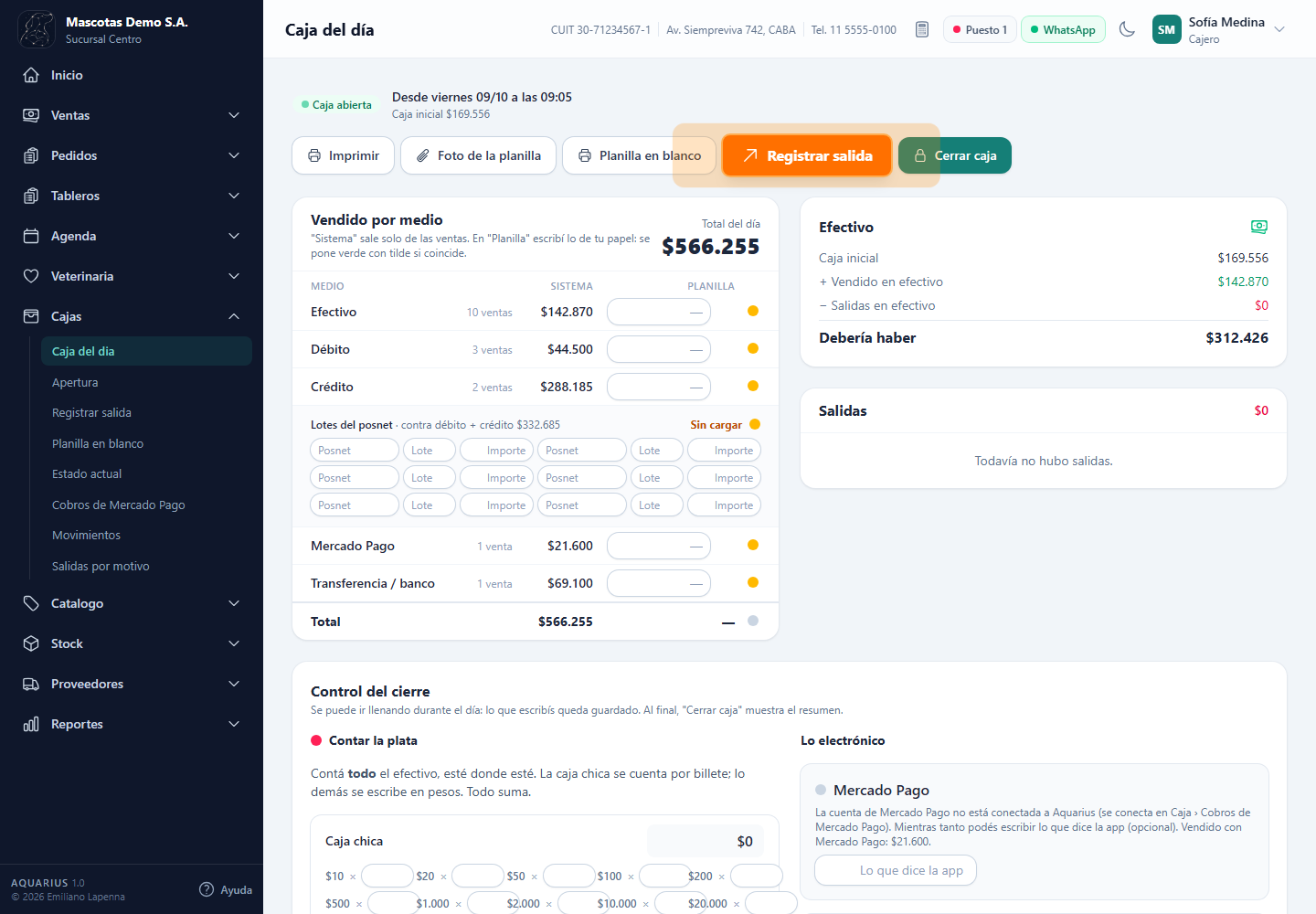Image resolution: width=1316 pixels, height=914 pixels.
Task: Click the Registrar salida orange button
Action: (806, 155)
